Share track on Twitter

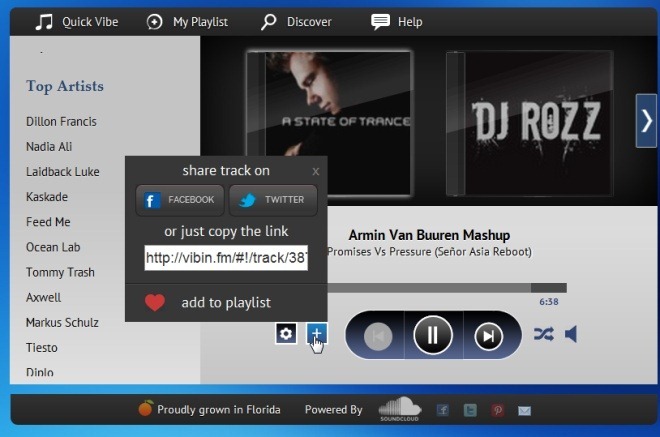(273, 200)
